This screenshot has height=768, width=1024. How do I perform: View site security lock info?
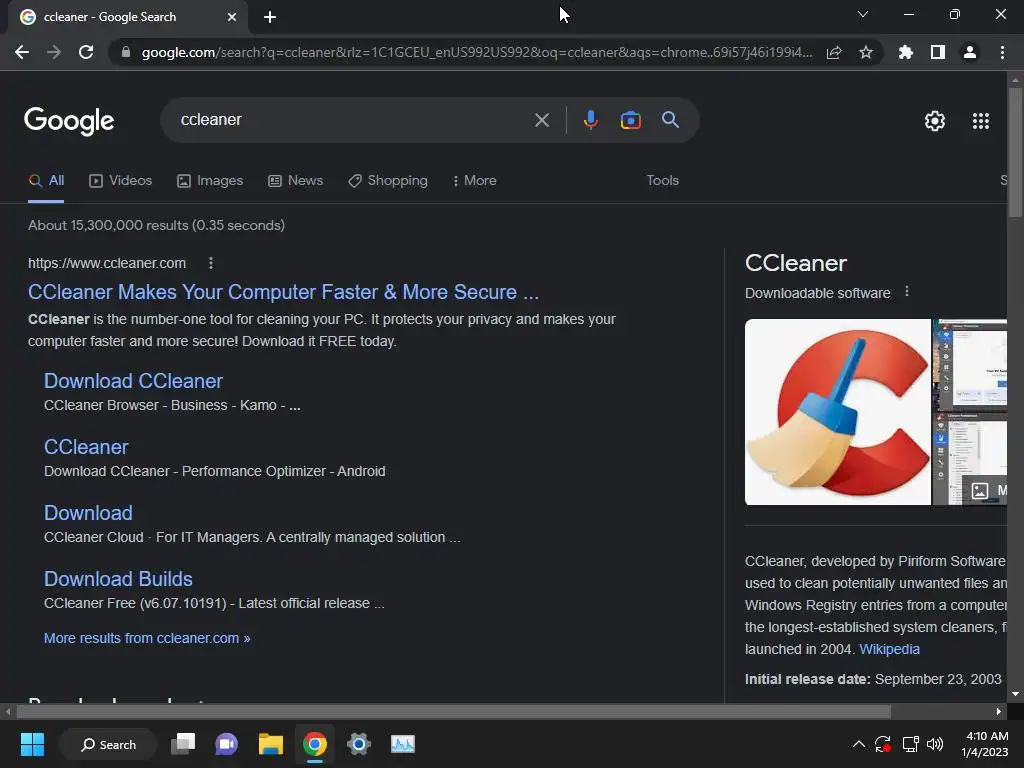tap(126, 52)
